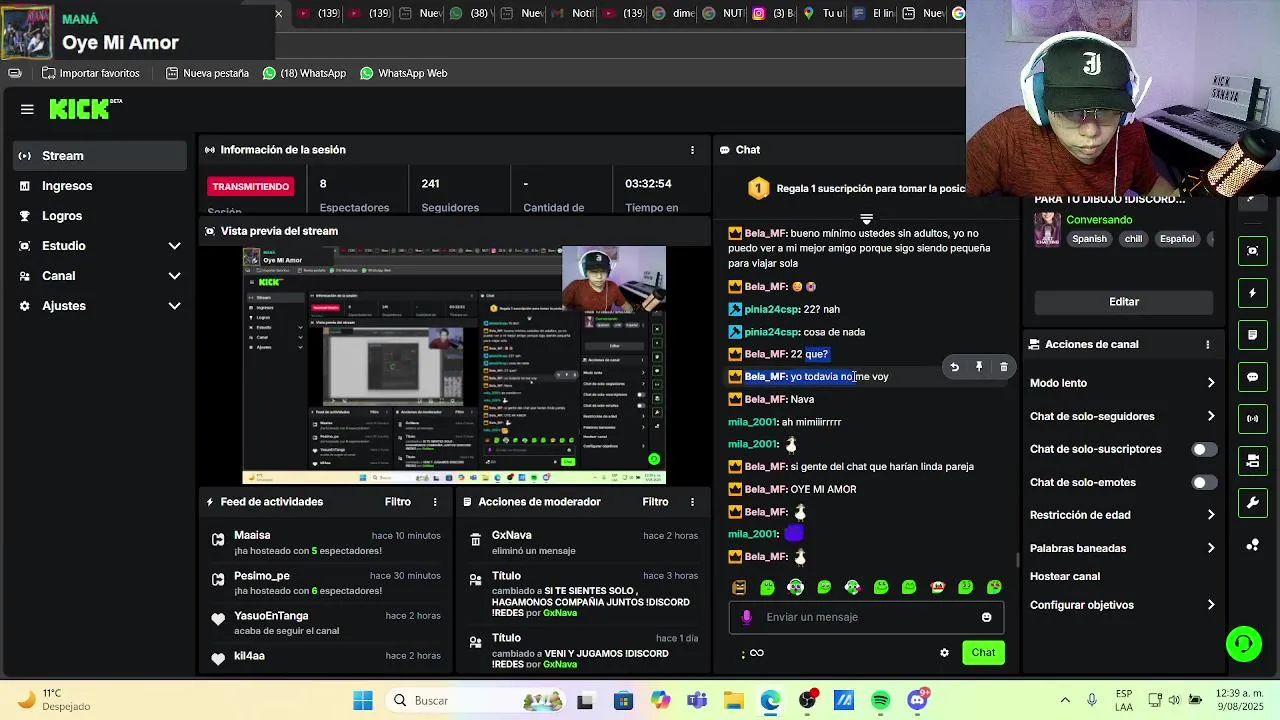Open the chat bubble icon in right toolbar
This screenshot has height=720, width=1280.
(x=1252, y=377)
